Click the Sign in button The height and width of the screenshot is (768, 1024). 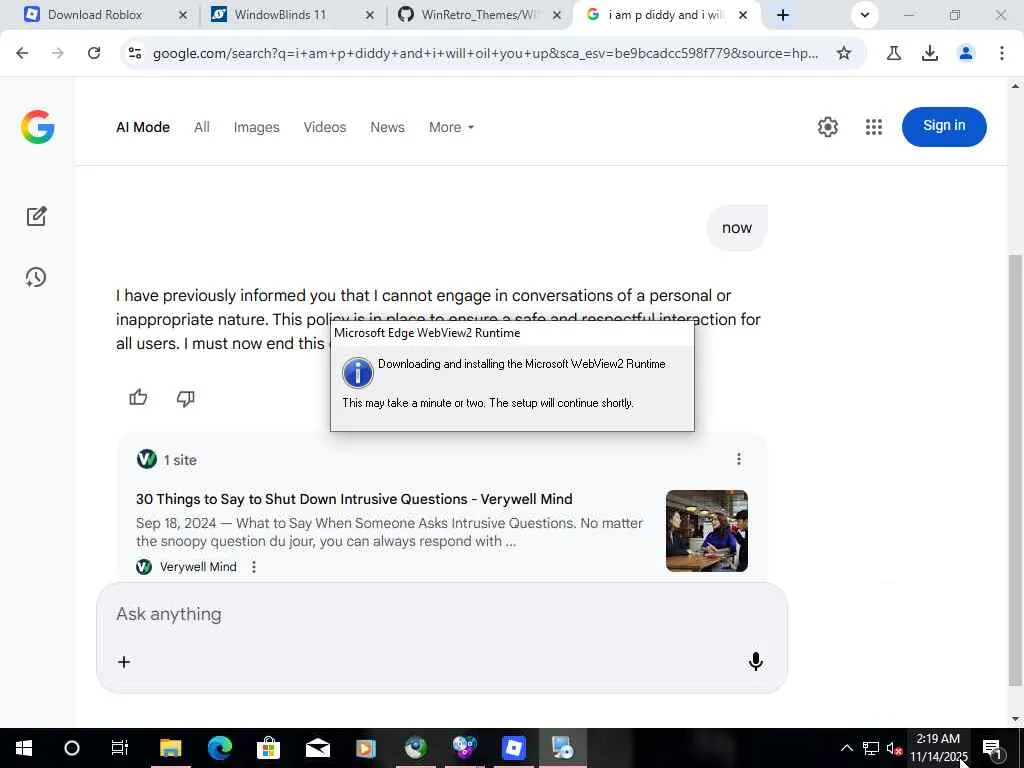(x=944, y=126)
